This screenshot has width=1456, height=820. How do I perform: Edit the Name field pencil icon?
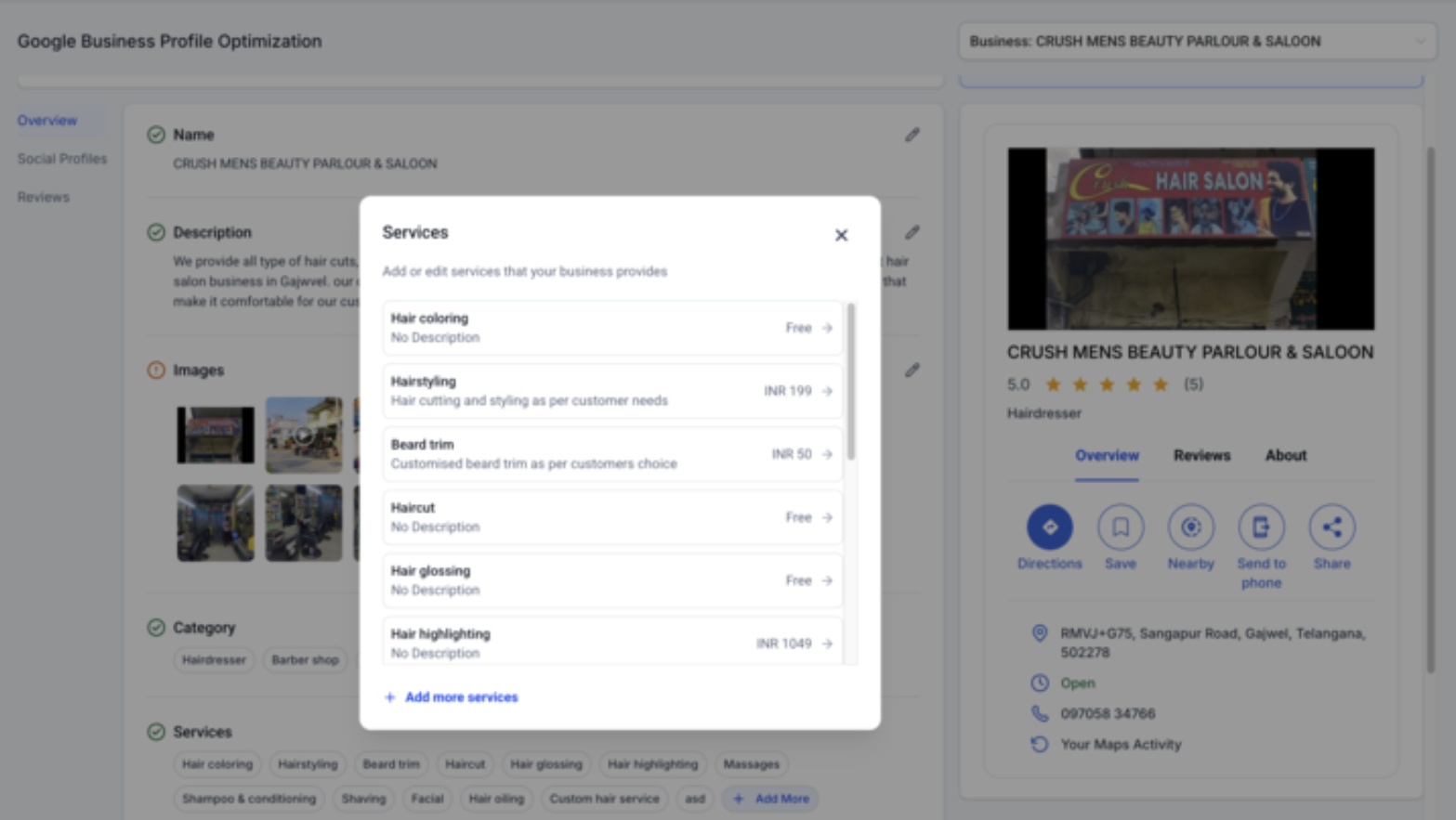912,135
